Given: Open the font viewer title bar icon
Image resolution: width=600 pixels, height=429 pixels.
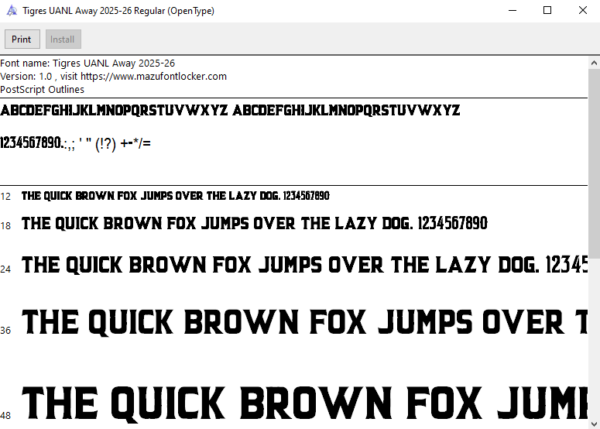Looking at the screenshot, I should 12,10.
